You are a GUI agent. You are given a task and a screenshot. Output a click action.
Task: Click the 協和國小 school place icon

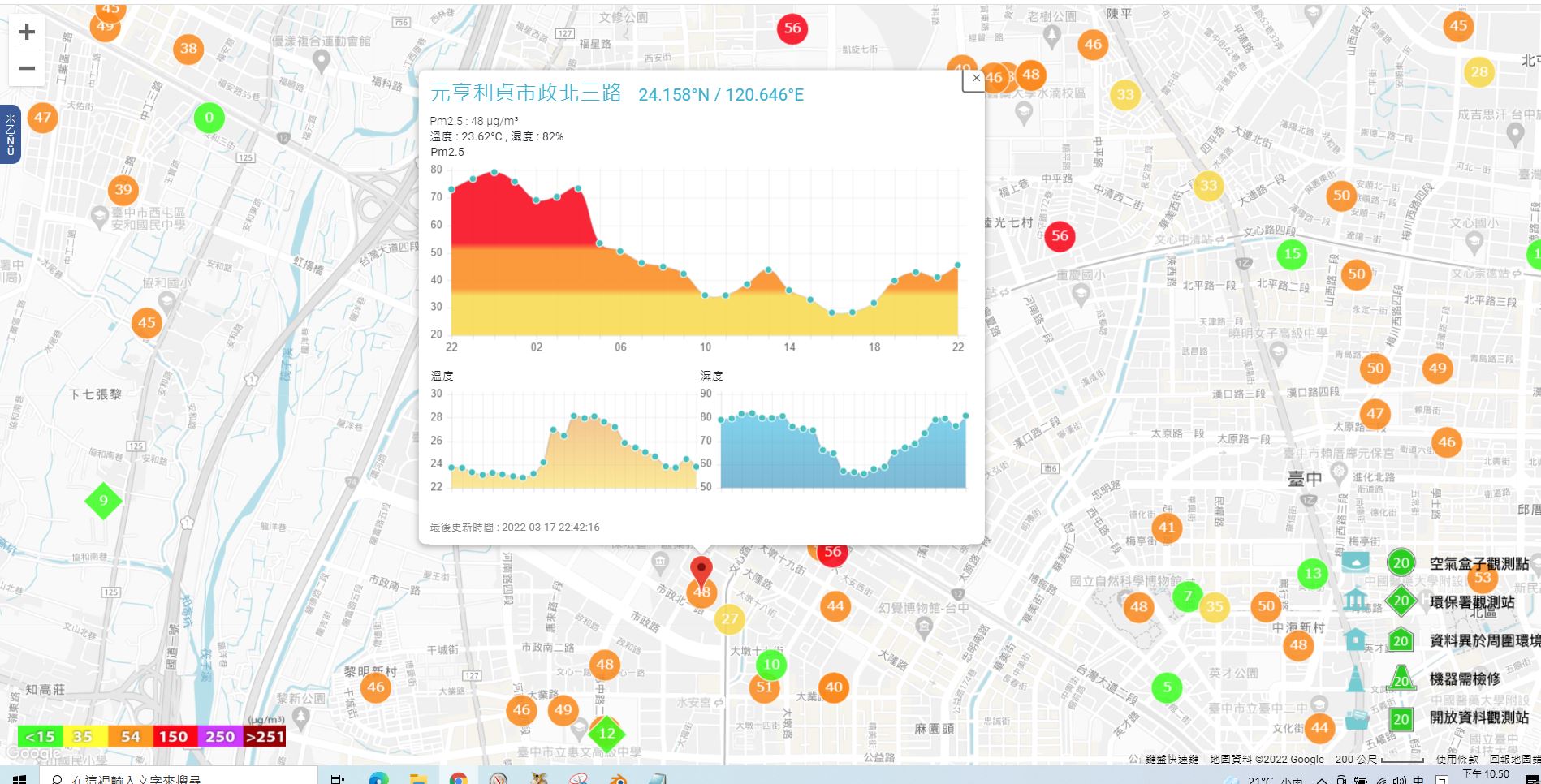click(167, 303)
